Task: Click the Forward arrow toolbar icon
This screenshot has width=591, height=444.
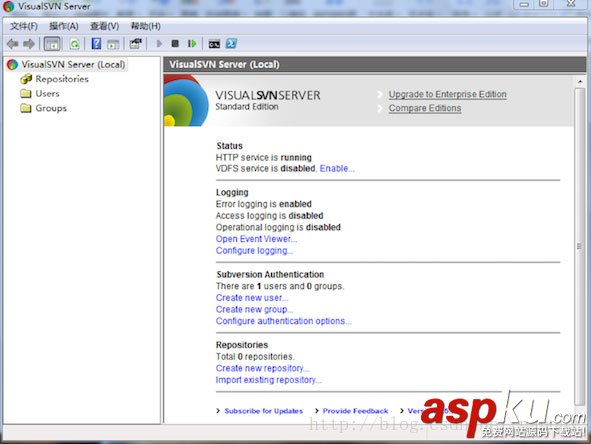Action: pos(29,44)
